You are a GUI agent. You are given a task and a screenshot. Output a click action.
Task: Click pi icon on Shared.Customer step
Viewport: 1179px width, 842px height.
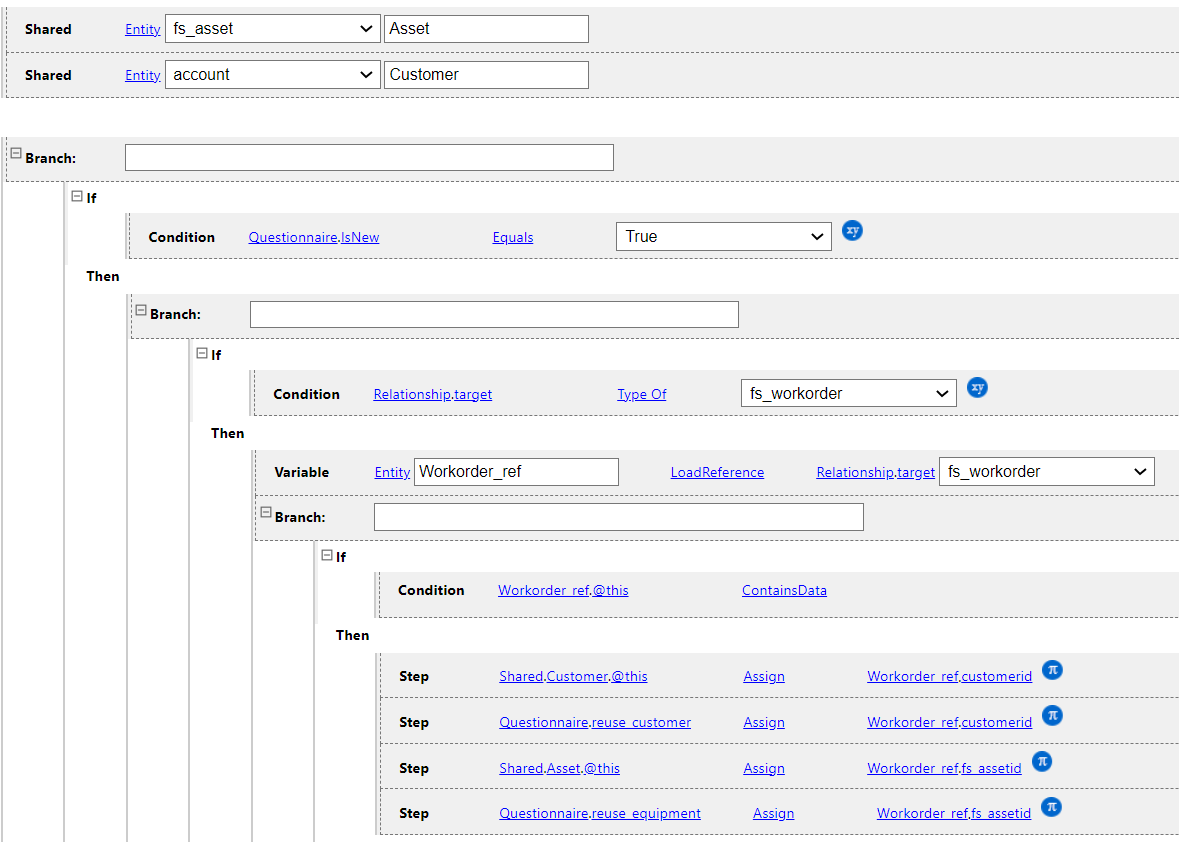click(x=1052, y=669)
